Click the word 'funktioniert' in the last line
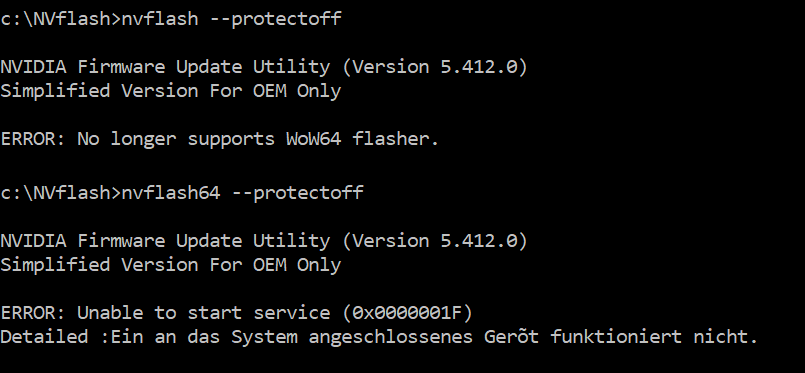 [x=616, y=337]
